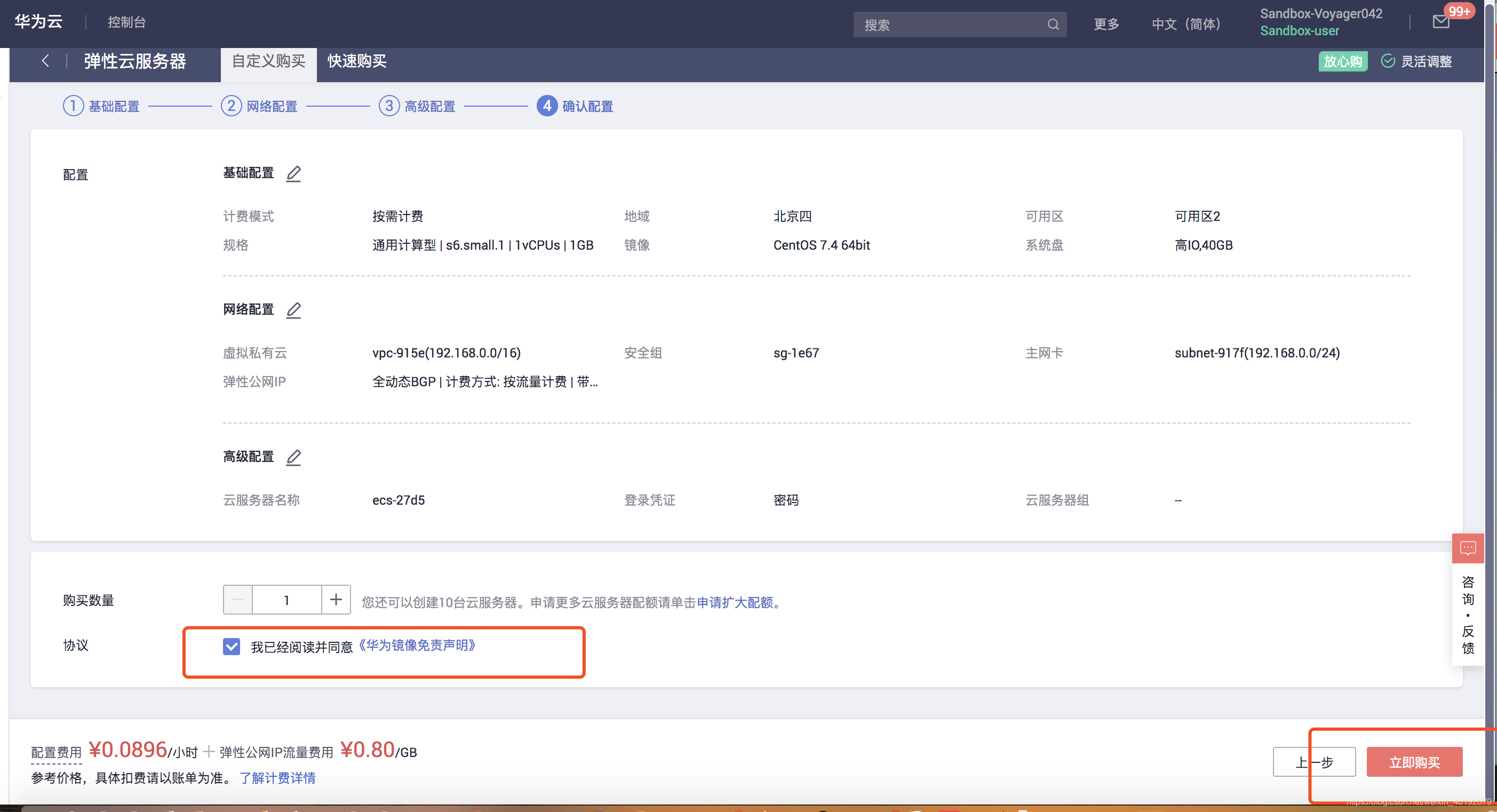The image size is (1497, 812).
Task: Open the red chat feedback icon
Action: [1468, 548]
